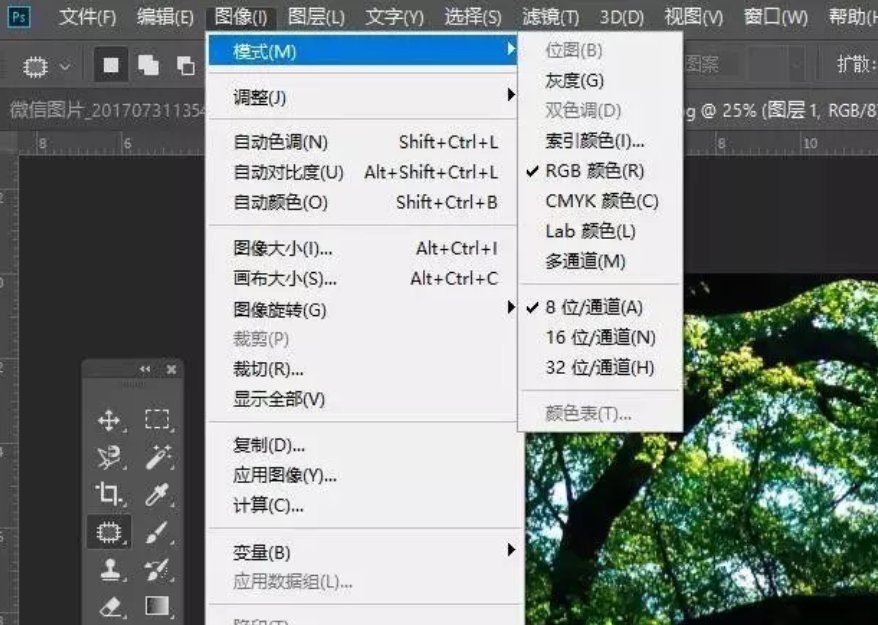Enable Add to selection mode
878x625 pixels.
tap(148, 65)
